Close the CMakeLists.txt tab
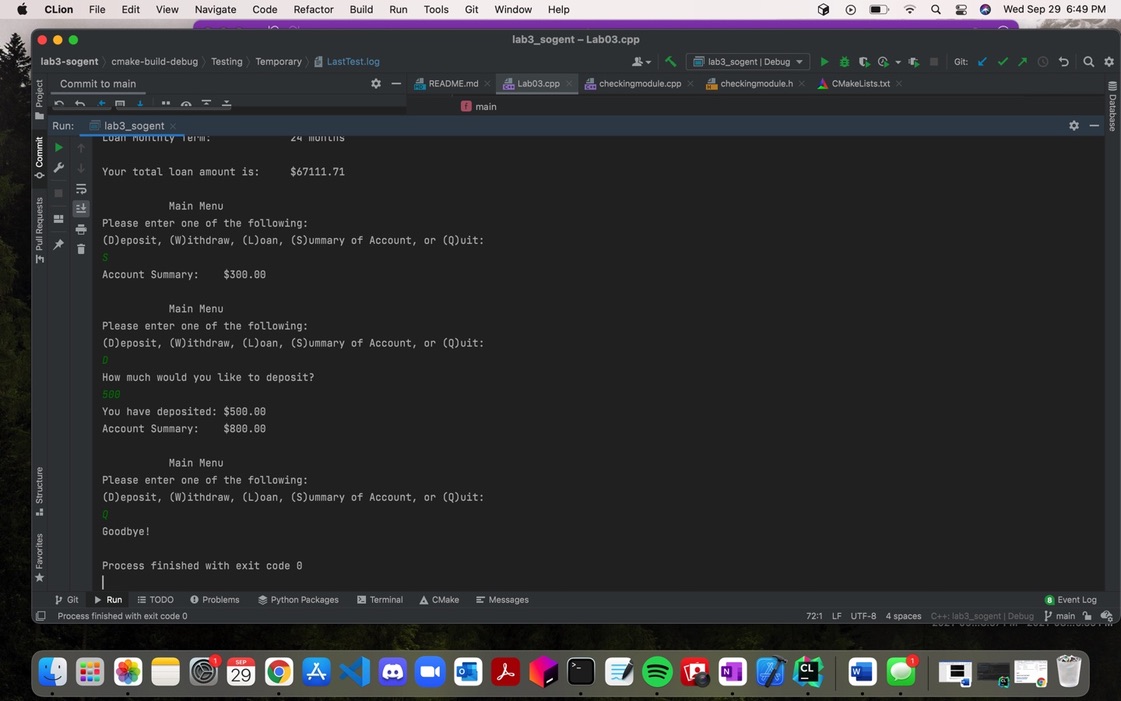 click(899, 84)
